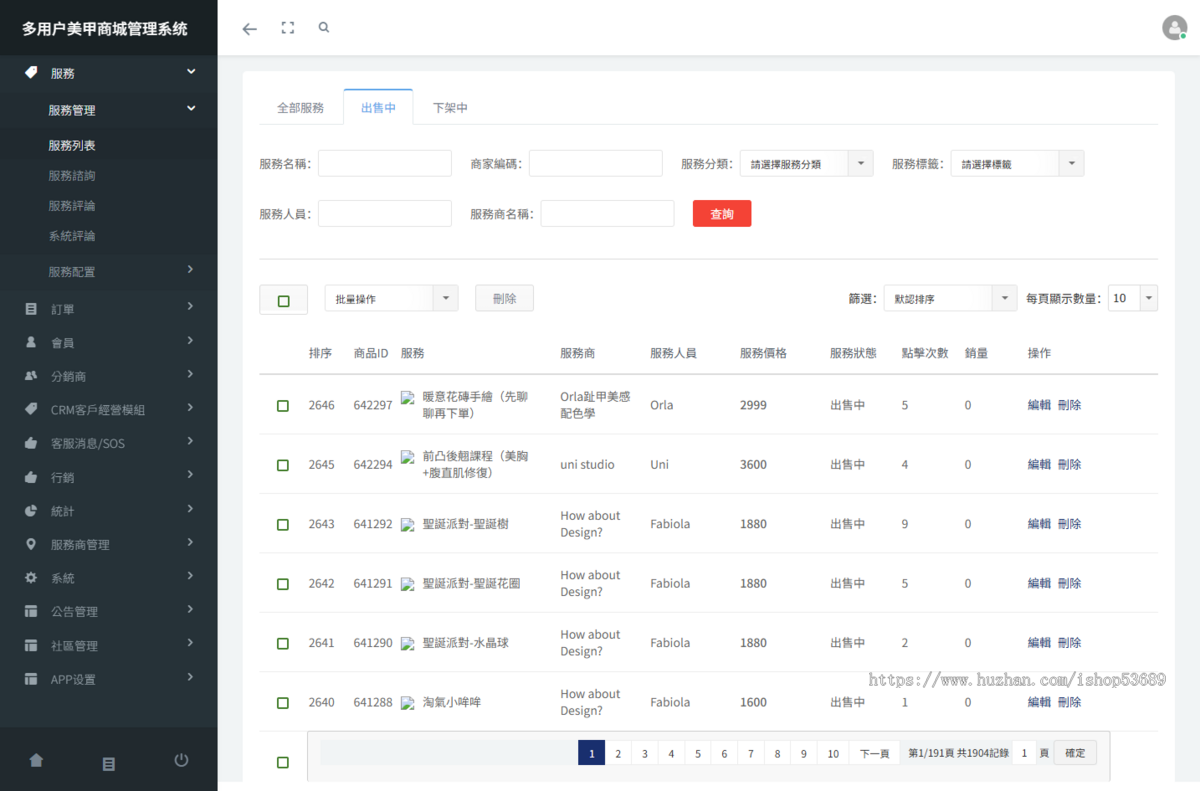Open the 每頁顯示數量 dropdown
Viewport: 1200px width, 791px height.
pos(1133,298)
